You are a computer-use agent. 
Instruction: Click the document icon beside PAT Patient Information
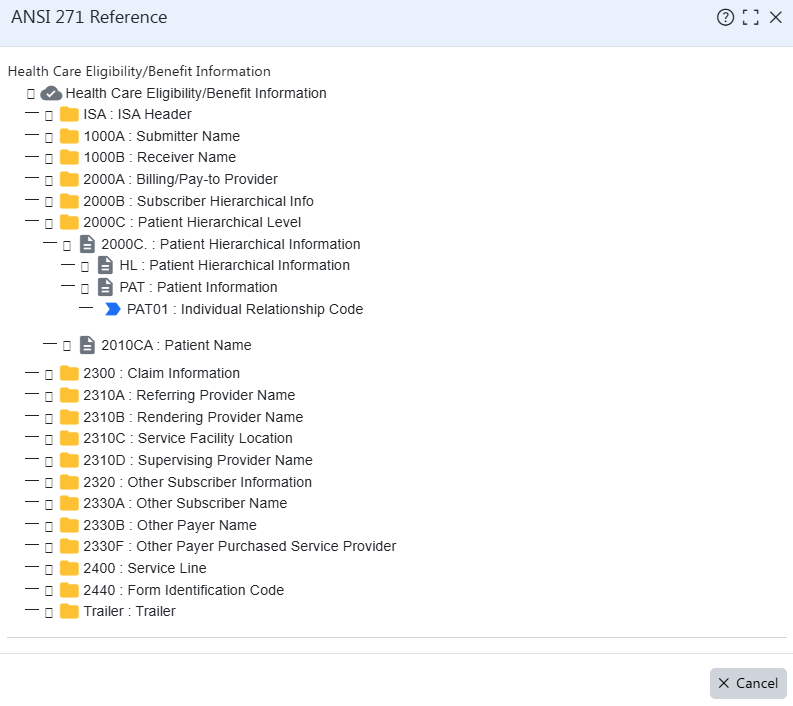[x=105, y=287]
